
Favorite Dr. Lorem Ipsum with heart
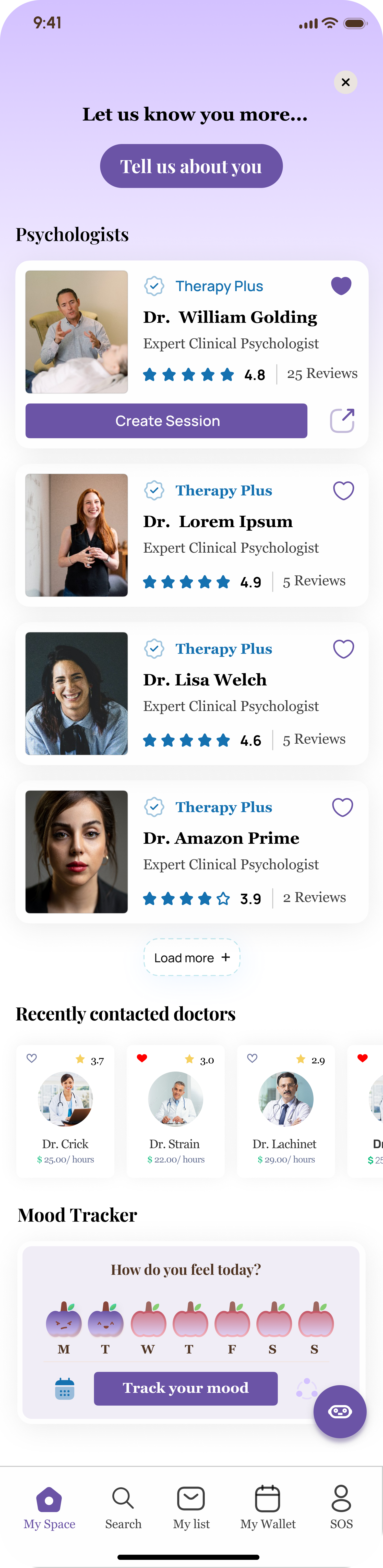[x=343, y=491]
